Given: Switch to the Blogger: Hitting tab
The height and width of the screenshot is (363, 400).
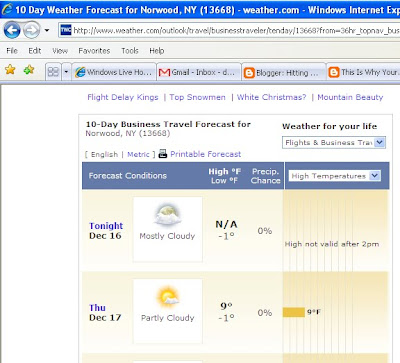Looking at the screenshot, I should 284,72.
